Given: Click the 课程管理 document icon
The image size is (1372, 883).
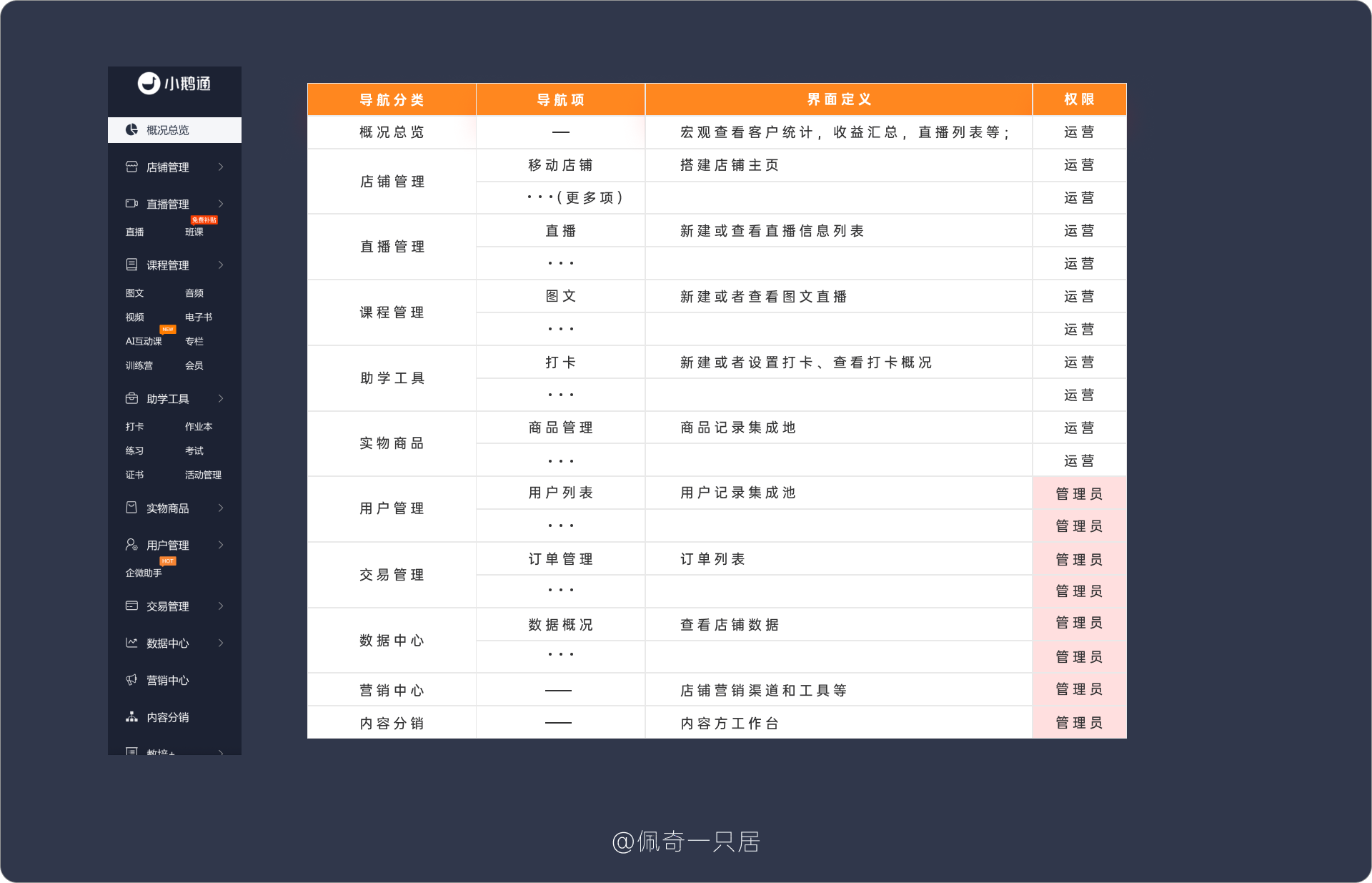Looking at the screenshot, I should click(x=131, y=265).
